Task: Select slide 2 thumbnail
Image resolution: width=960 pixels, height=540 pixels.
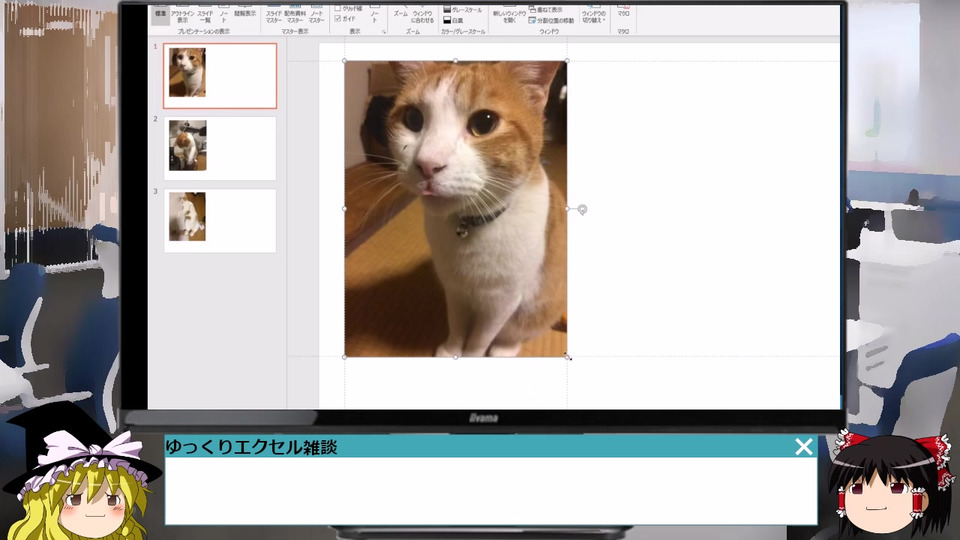Action: pos(219,148)
